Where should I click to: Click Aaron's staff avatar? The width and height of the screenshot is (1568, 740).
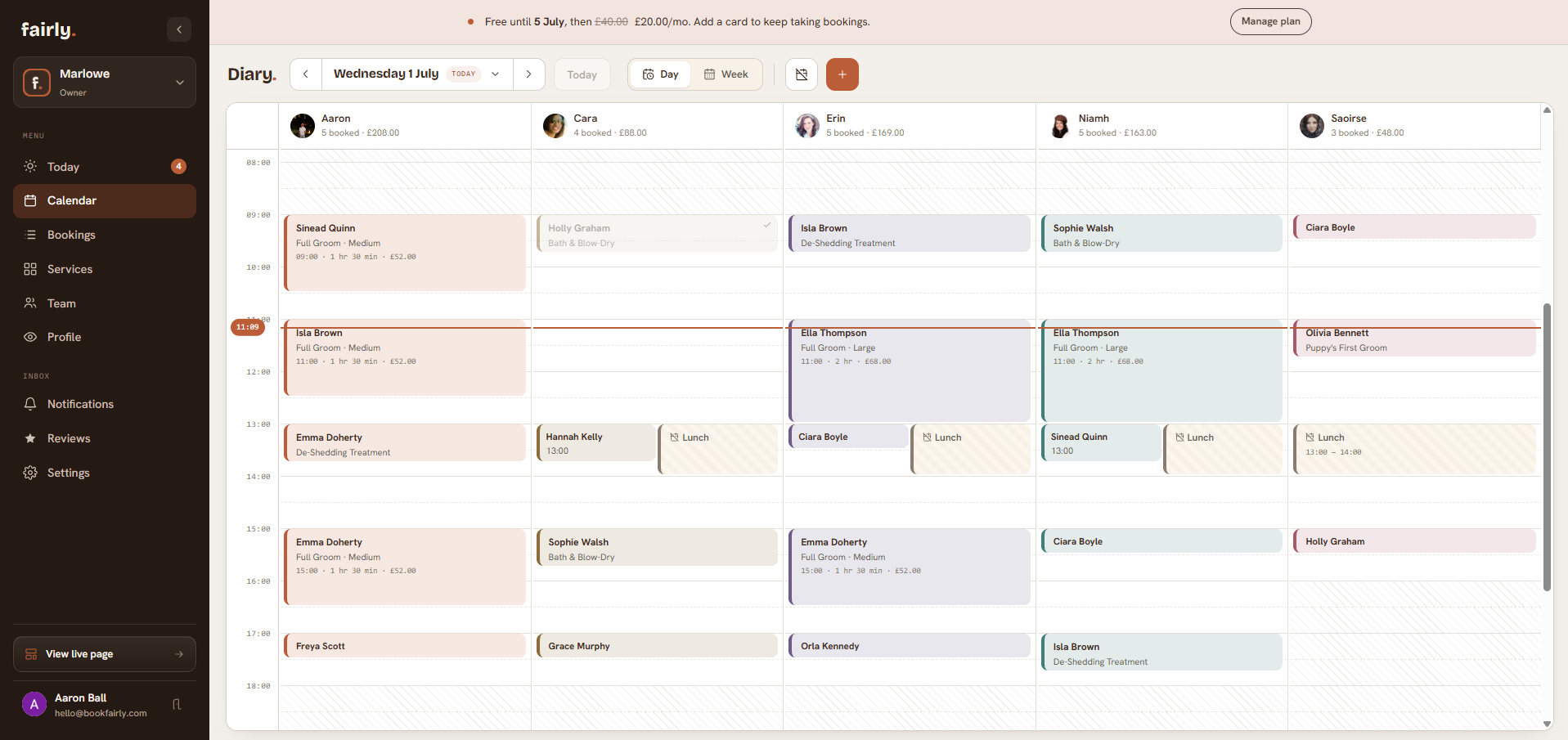303,126
